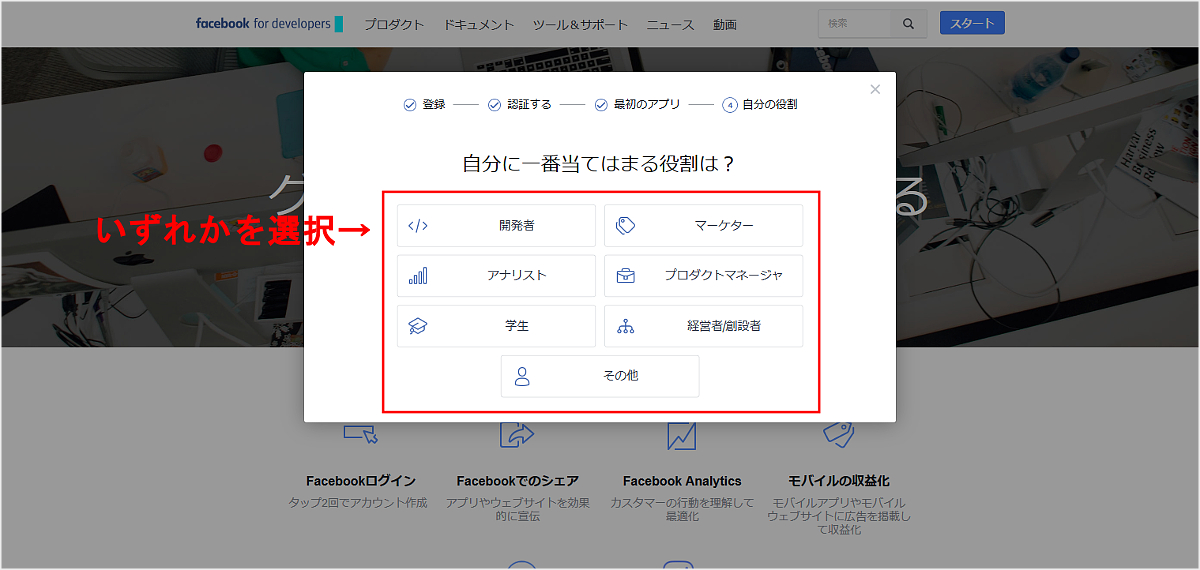
Task: Click the person icon for その他
Action: [522, 377]
